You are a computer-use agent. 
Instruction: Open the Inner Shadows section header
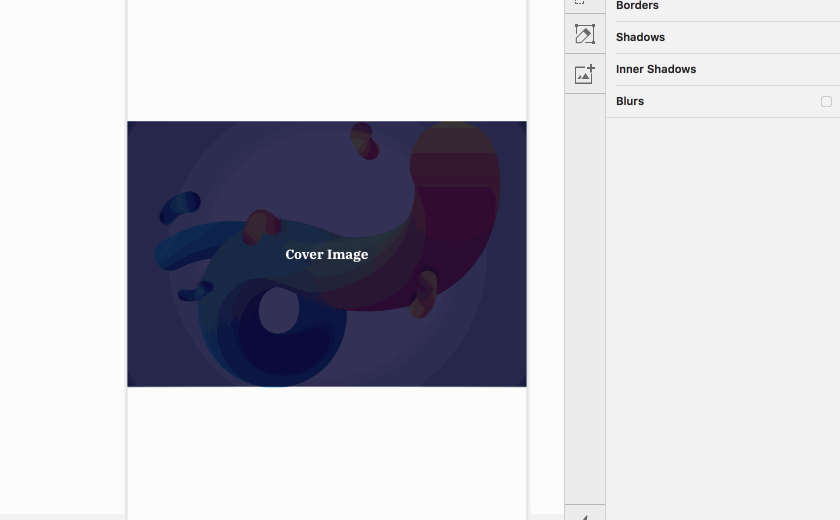[656, 69]
